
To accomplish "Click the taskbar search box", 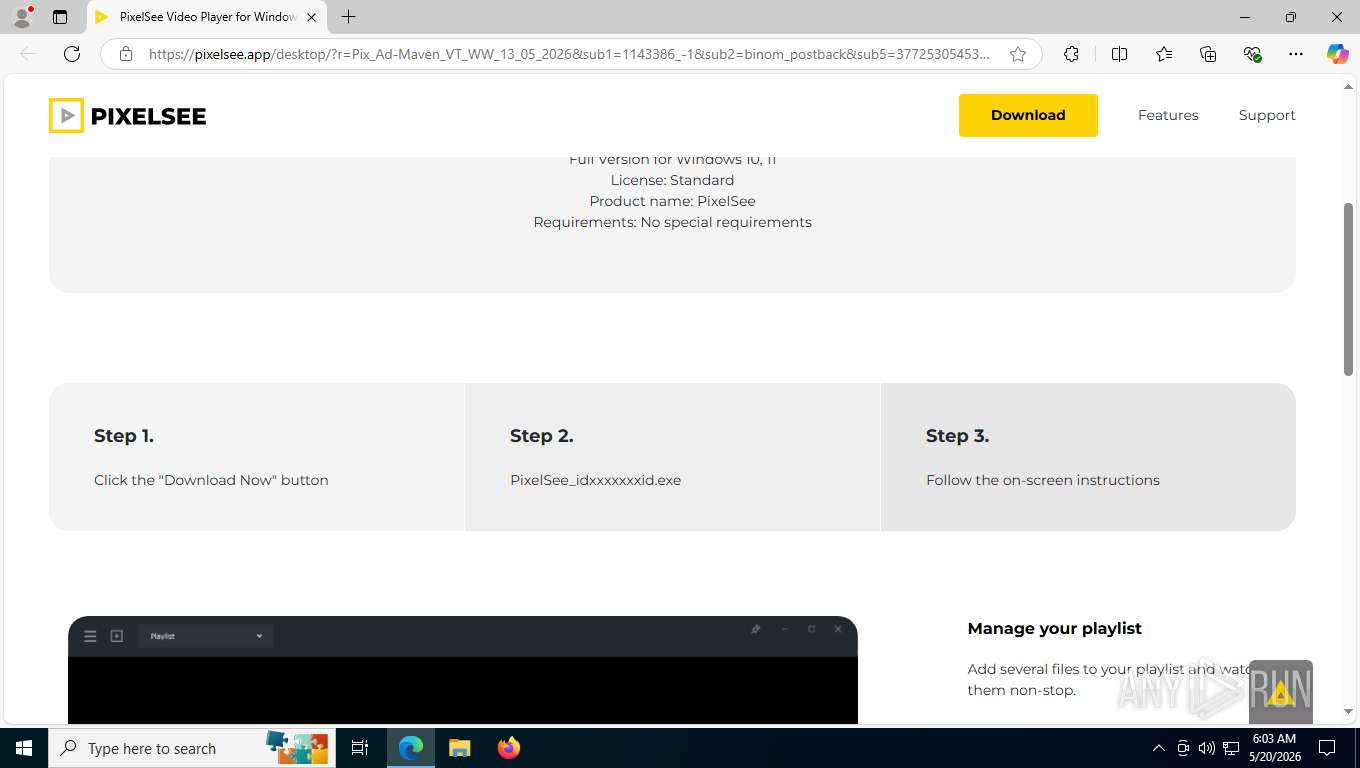I will [x=192, y=748].
